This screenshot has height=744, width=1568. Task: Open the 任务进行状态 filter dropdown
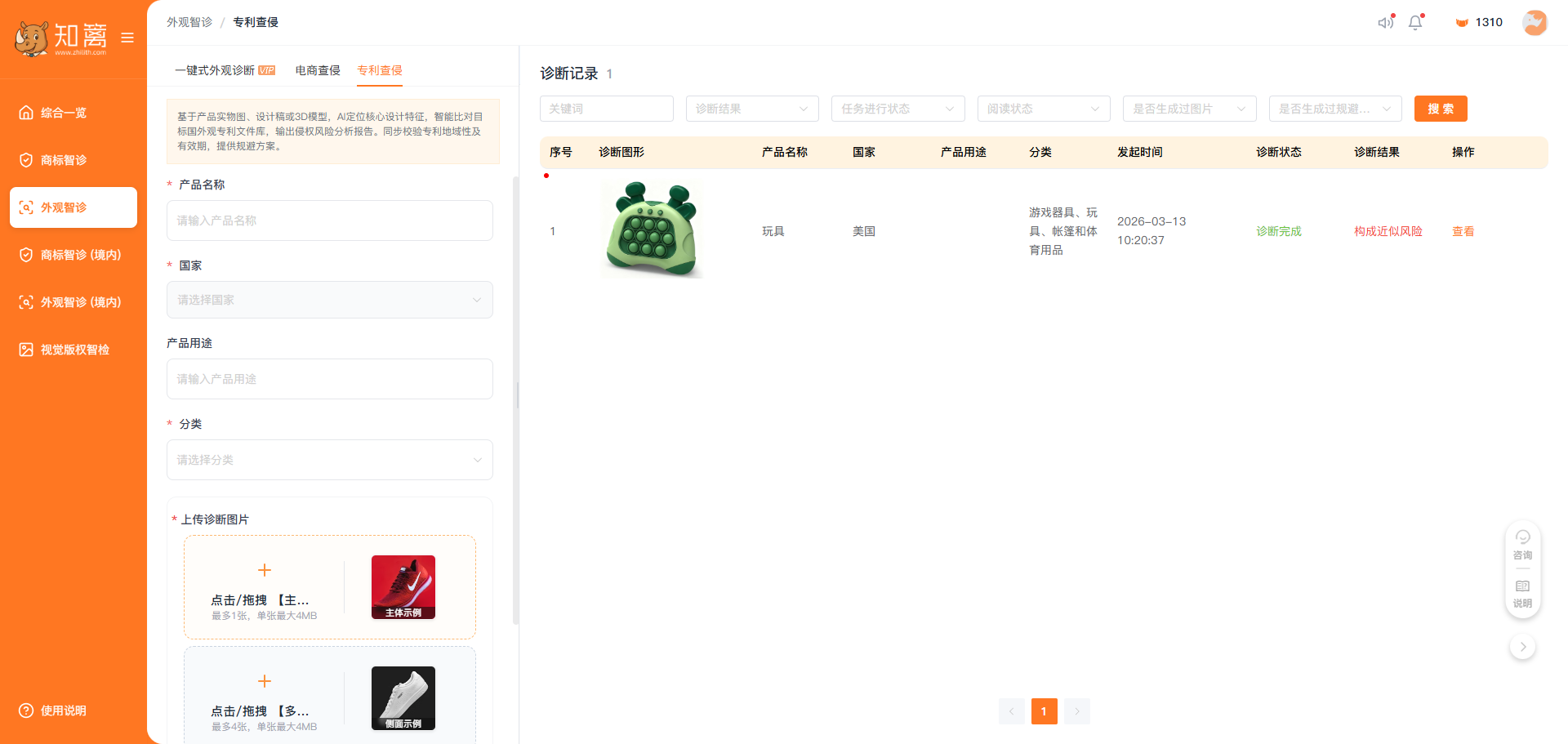pyautogui.click(x=898, y=109)
